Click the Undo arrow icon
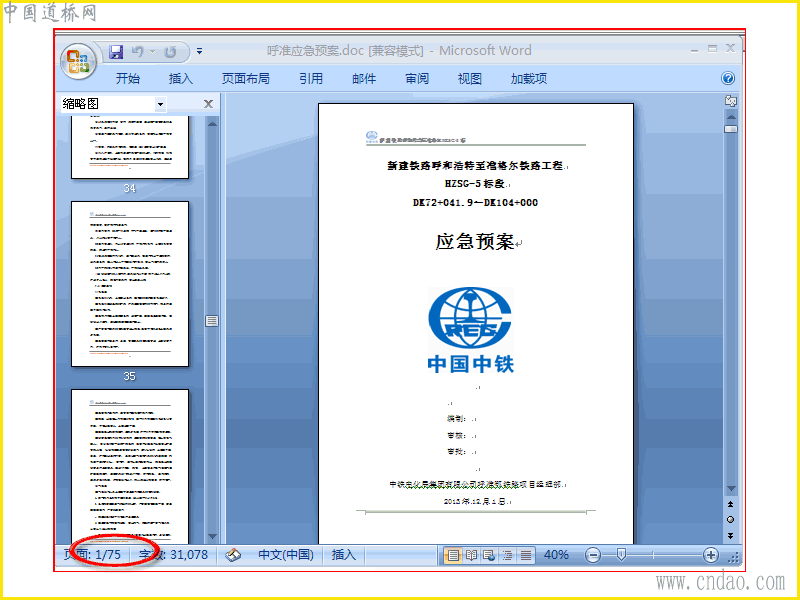800x600 pixels. pos(137,52)
